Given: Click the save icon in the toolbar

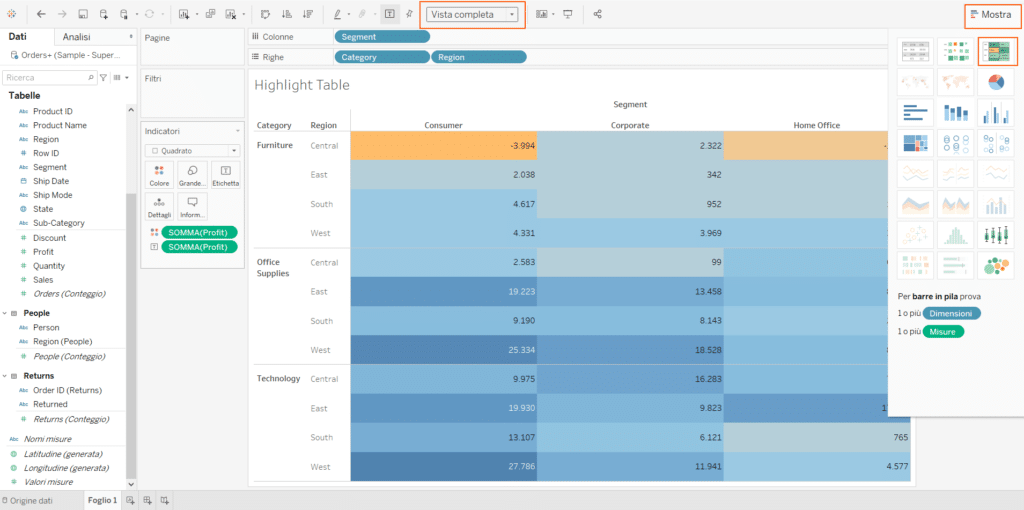Looking at the screenshot, I should point(82,14).
